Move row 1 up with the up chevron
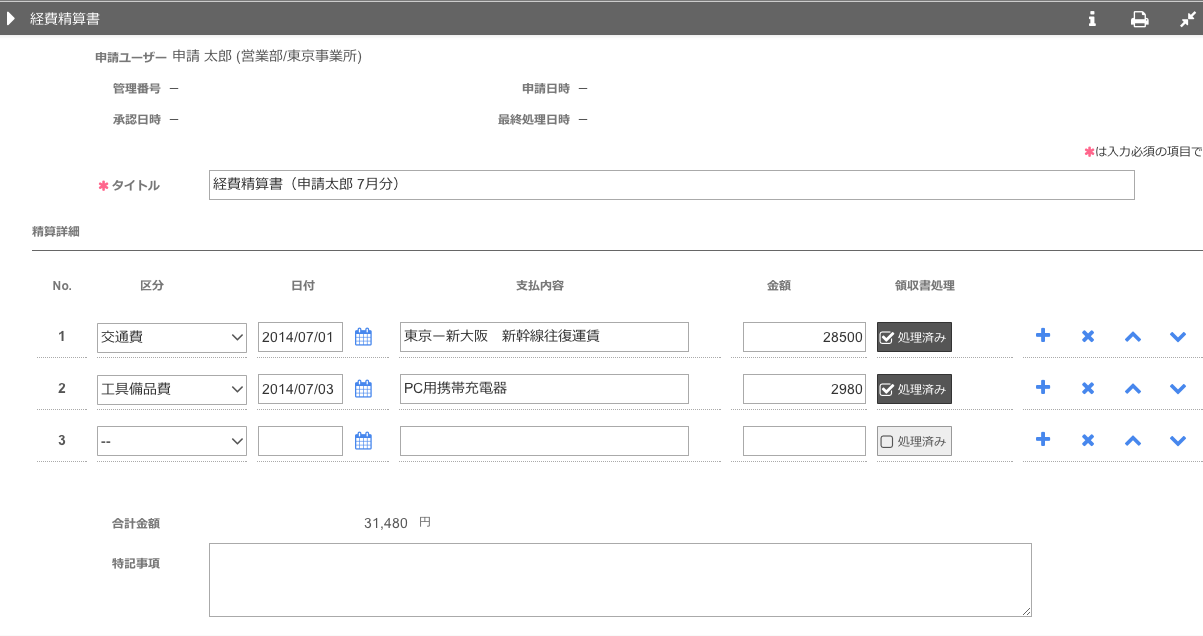1203x636 pixels. pos(1133,337)
